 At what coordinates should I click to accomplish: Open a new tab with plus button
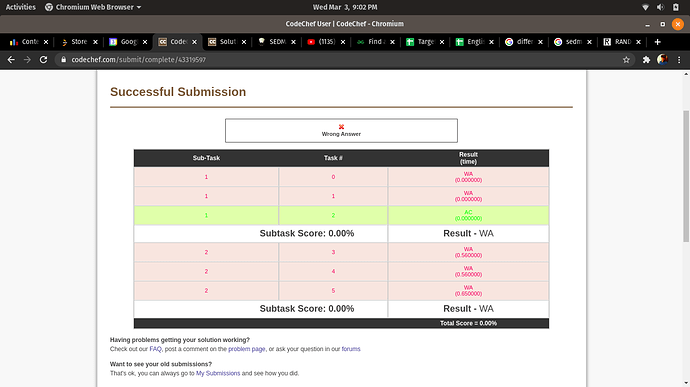(x=657, y=42)
